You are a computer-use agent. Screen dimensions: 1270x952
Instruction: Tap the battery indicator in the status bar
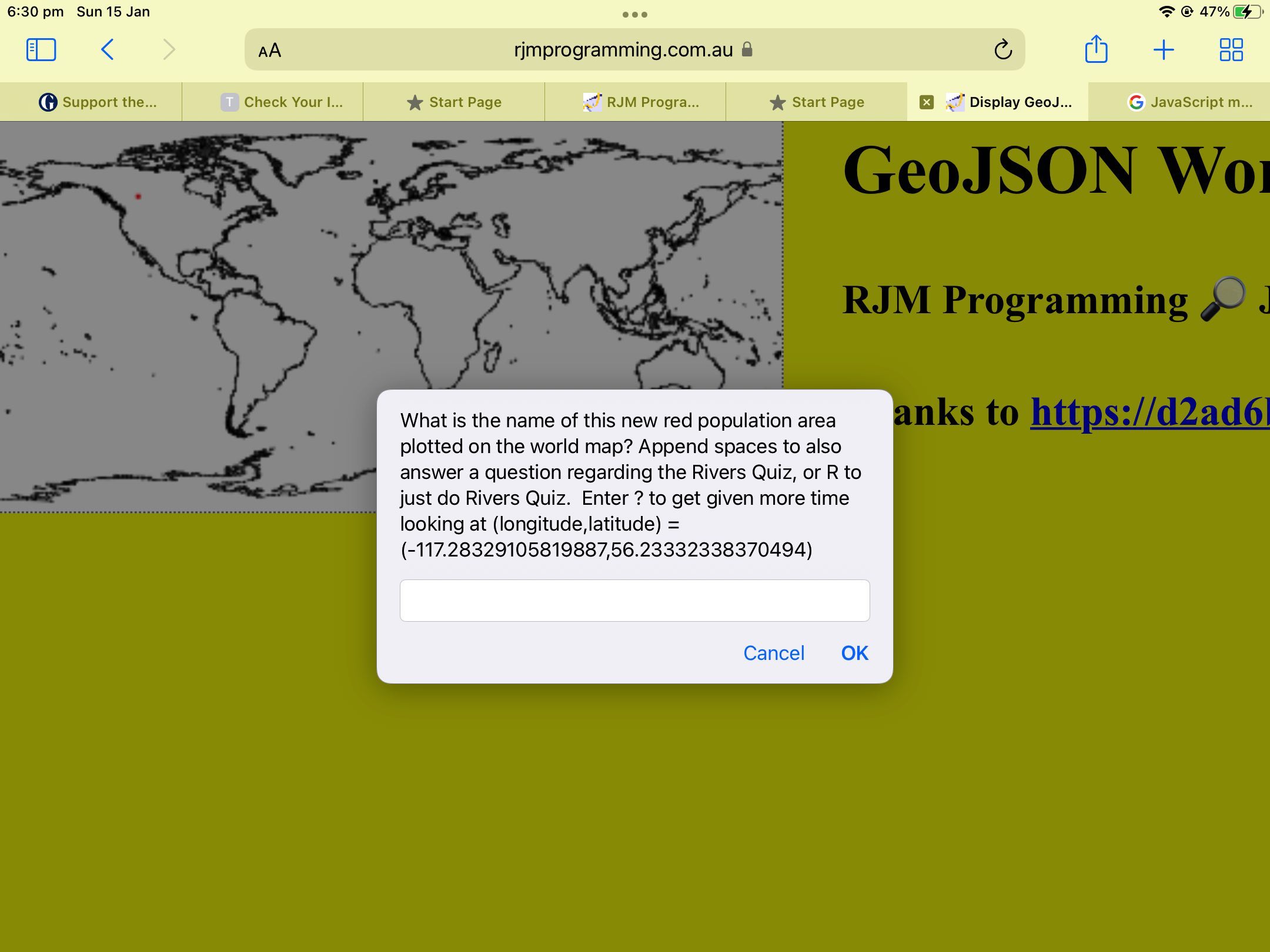(x=1246, y=12)
